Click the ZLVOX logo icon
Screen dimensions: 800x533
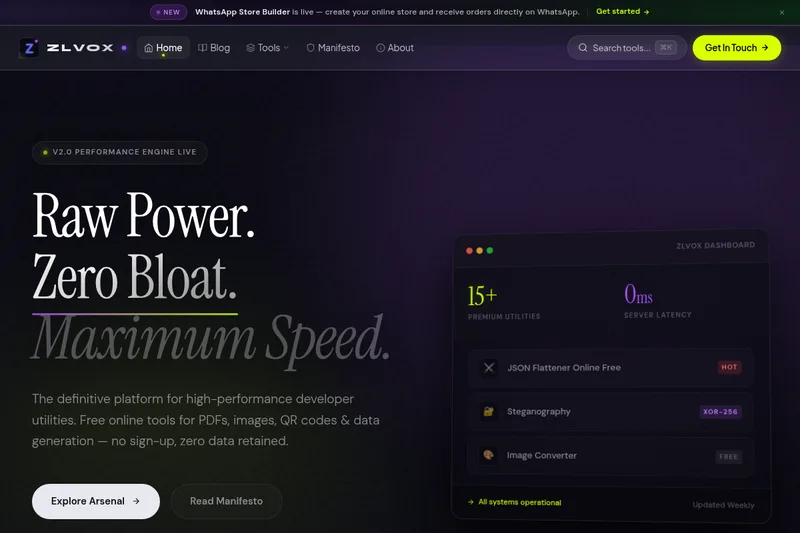[x=29, y=48]
